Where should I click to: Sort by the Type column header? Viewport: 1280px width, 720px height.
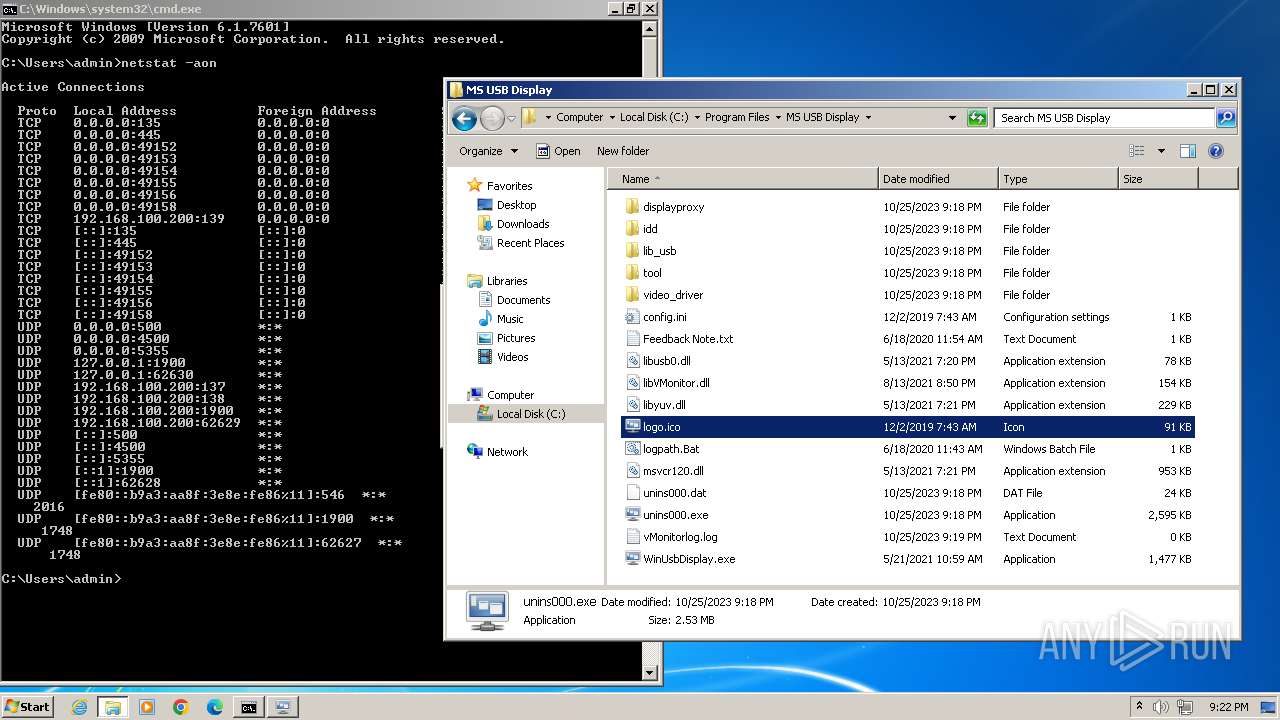pos(1058,179)
